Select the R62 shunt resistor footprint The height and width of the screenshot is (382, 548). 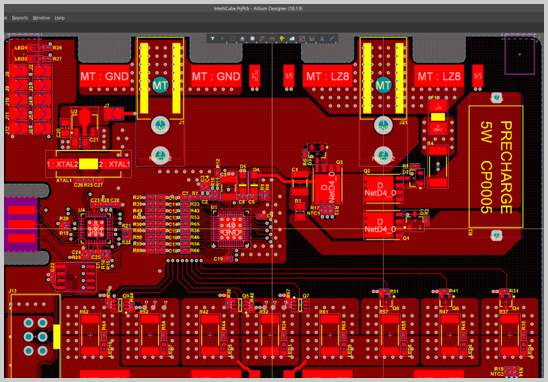point(91,335)
